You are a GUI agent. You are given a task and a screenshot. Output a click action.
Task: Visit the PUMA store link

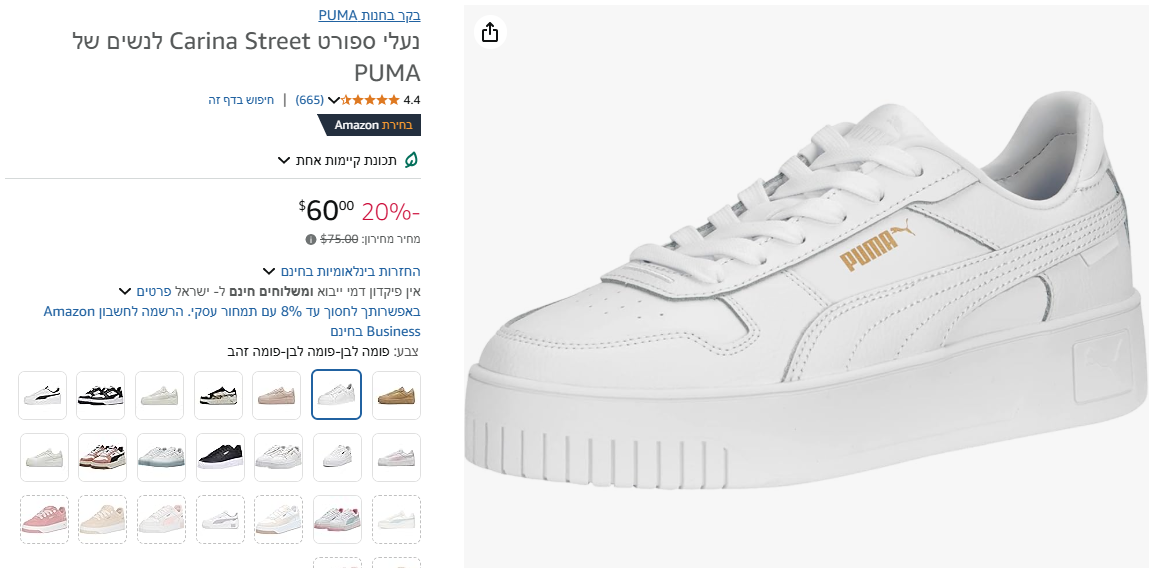[x=369, y=15]
